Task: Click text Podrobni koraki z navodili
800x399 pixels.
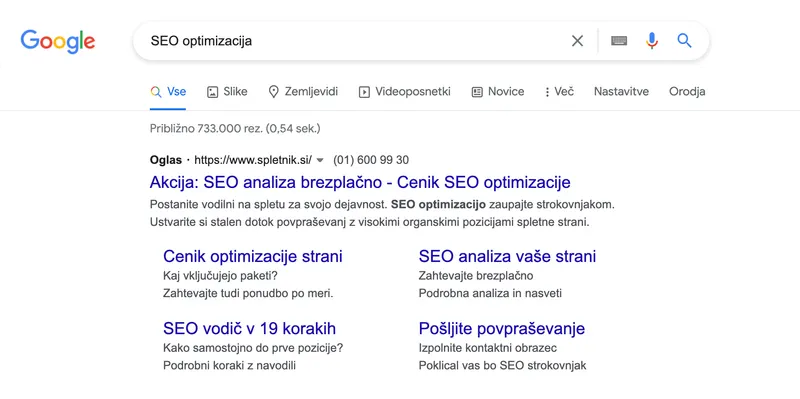Action: tap(230, 366)
